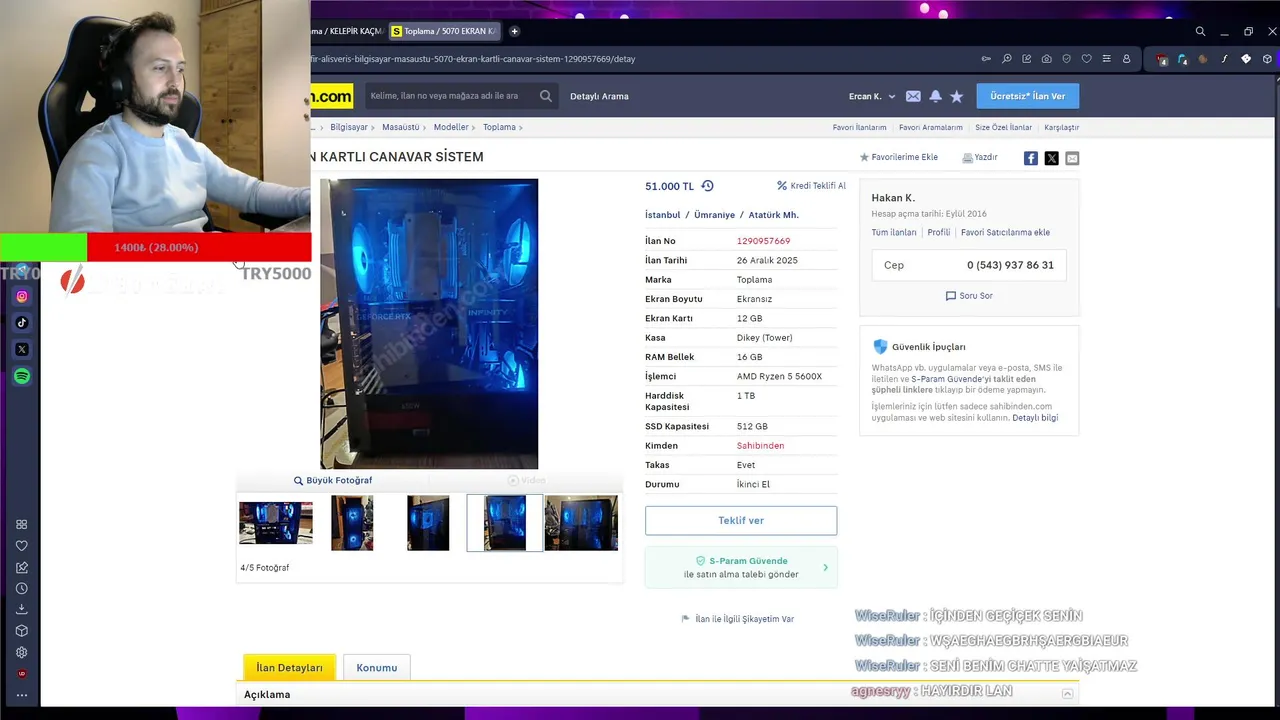
Task: Click the browser address bar URL
Action: 473,59
